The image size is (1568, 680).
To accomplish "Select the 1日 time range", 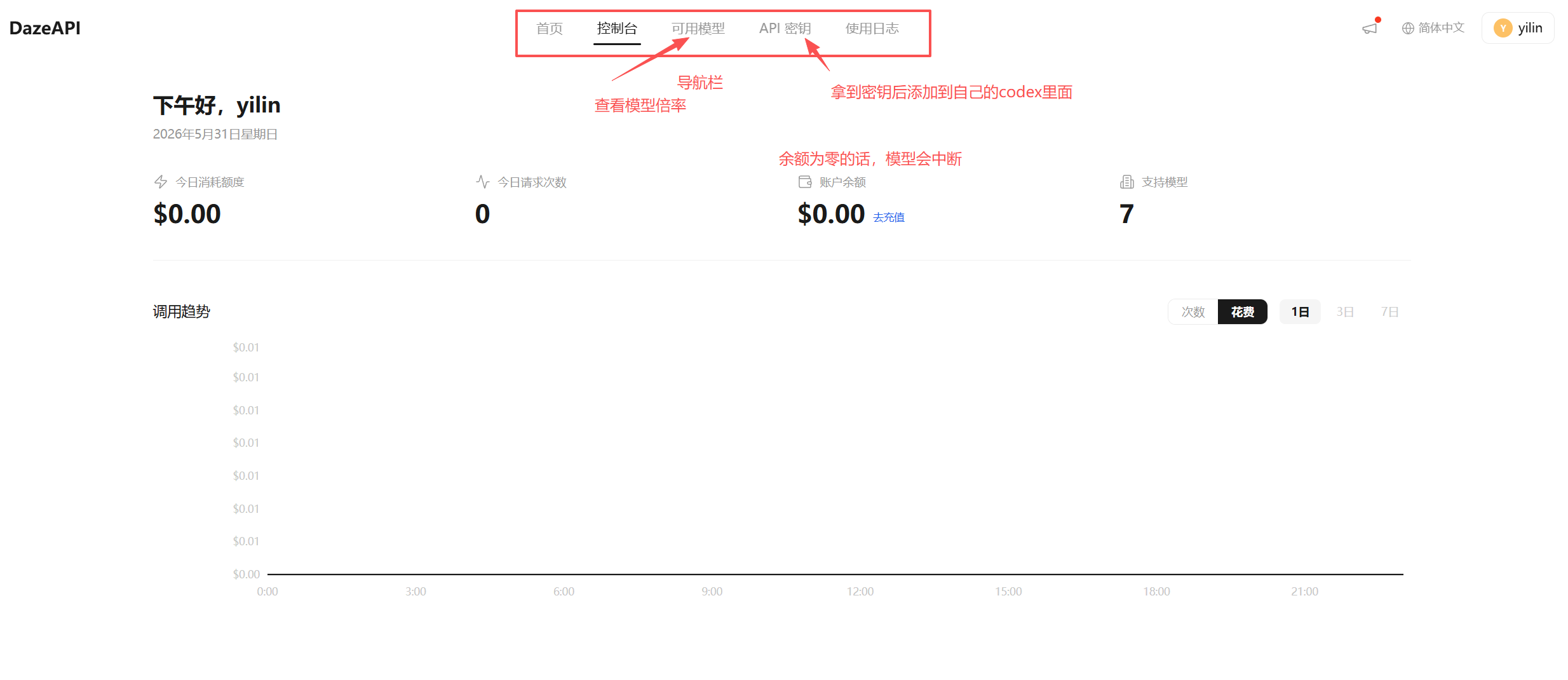I will [x=1300, y=312].
